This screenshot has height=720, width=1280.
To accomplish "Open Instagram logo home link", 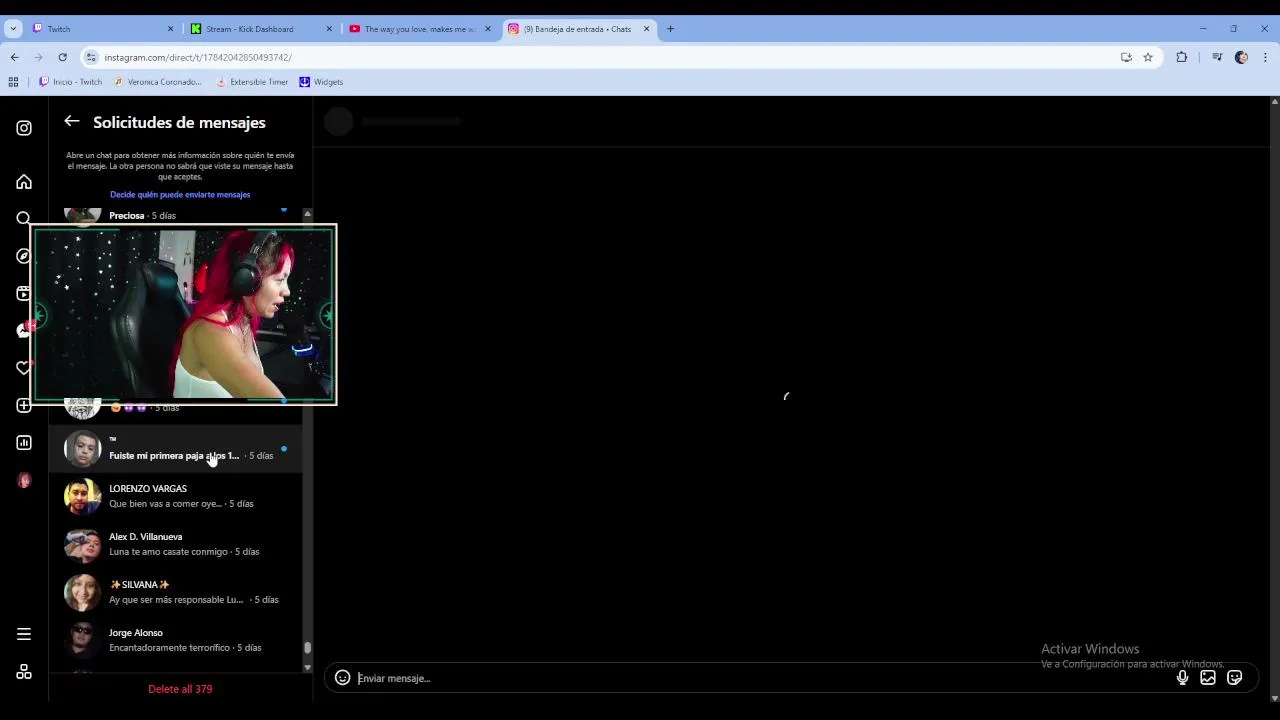I will click(24, 128).
